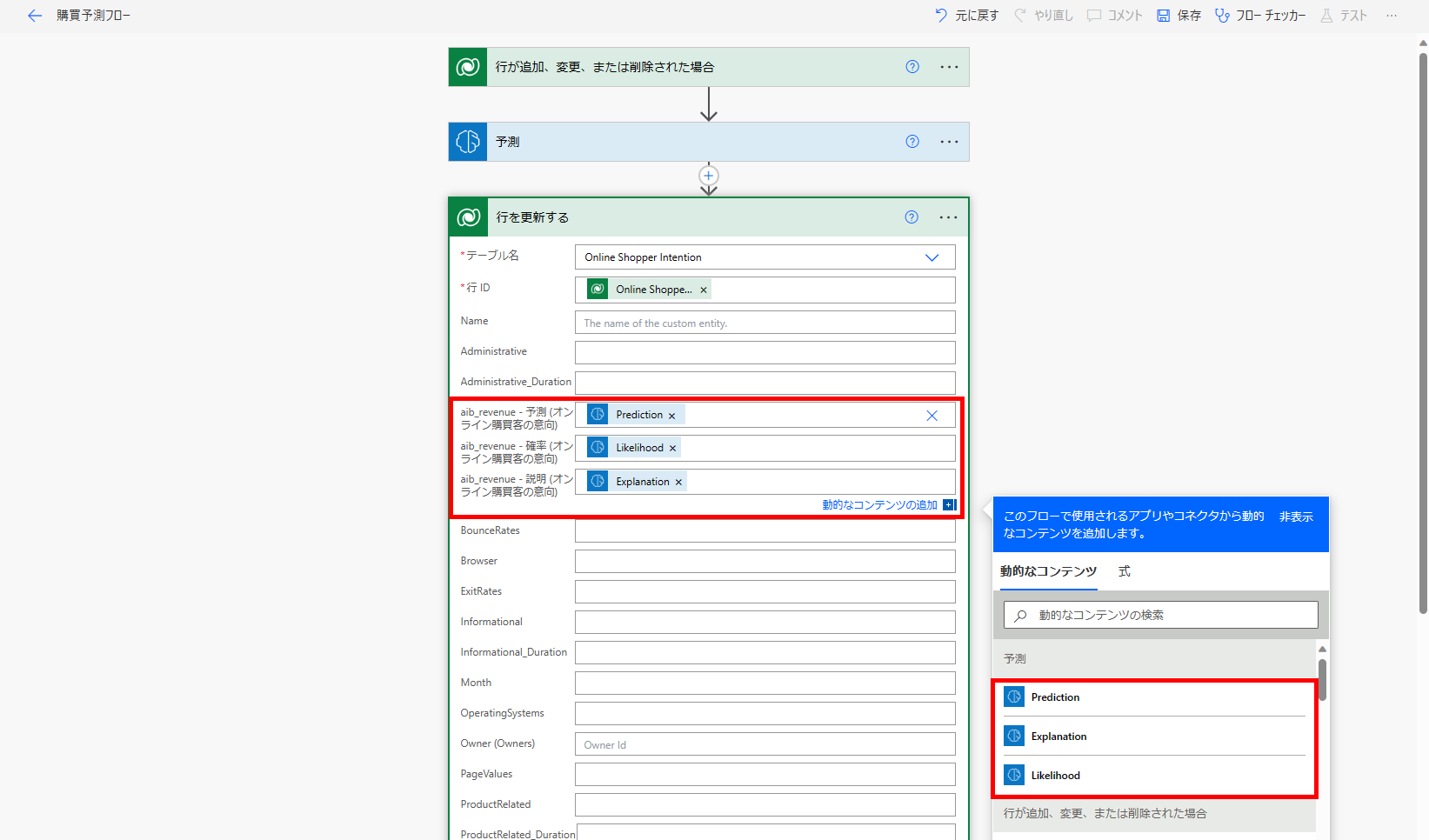1429x840 pixels.
Task: Click the main page vertical scrollbar
Action: coord(1423,333)
